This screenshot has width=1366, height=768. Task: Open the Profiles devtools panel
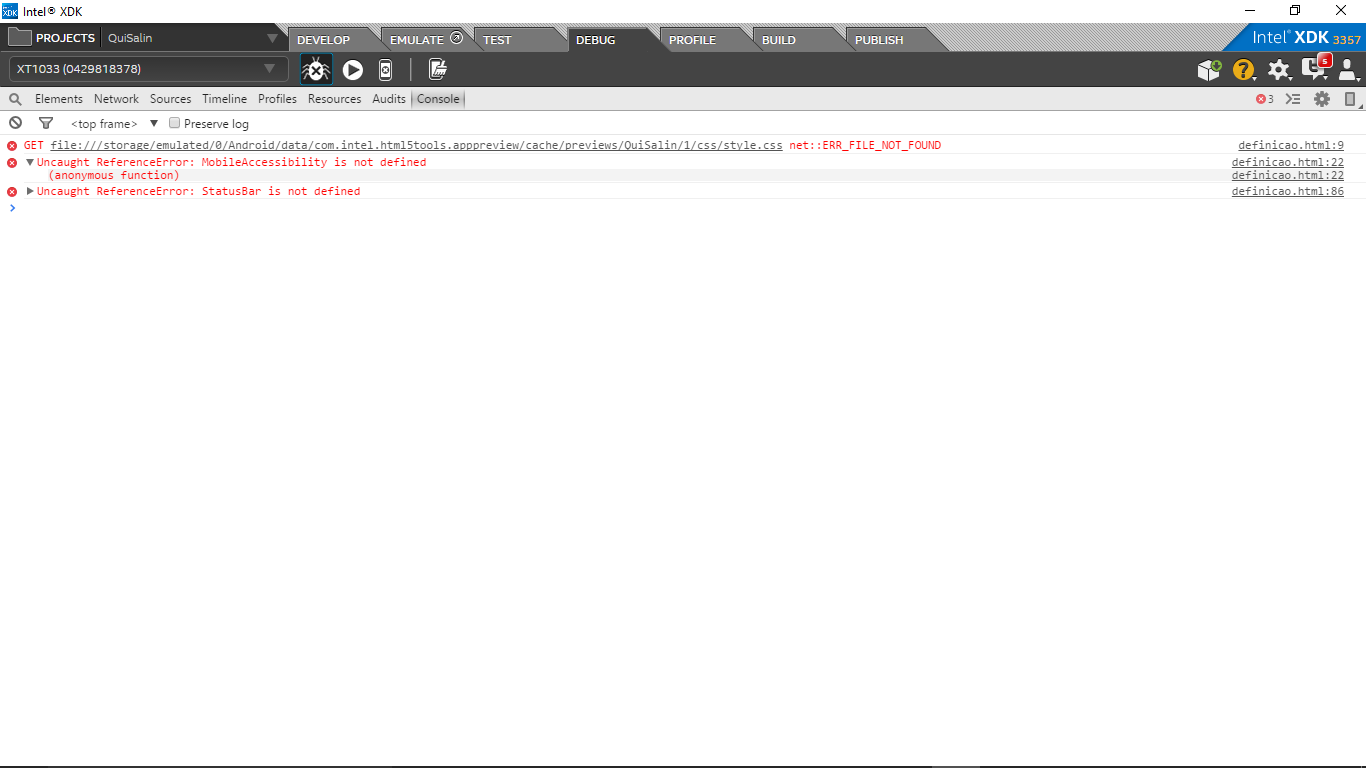tap(278, 99)
